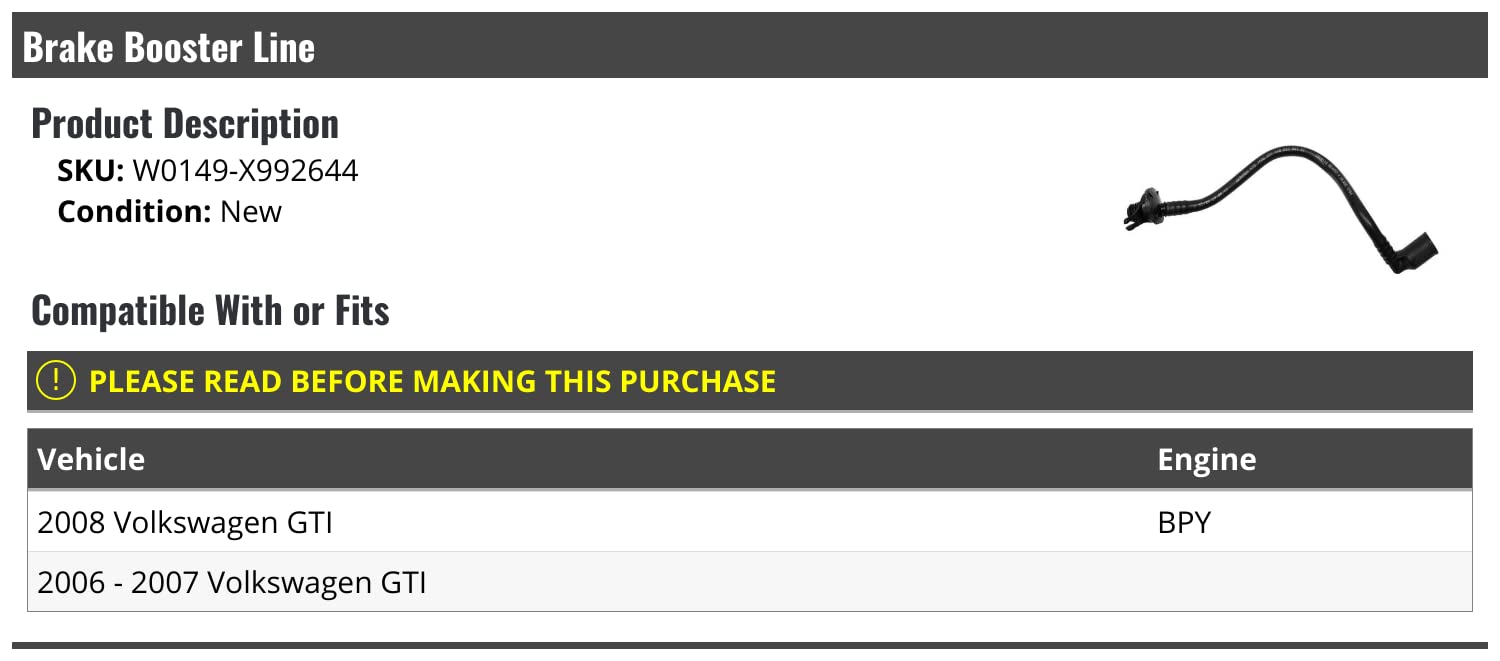
Task: Select the SKU number W0149-X992644
Action: click(x=245, y=172)
